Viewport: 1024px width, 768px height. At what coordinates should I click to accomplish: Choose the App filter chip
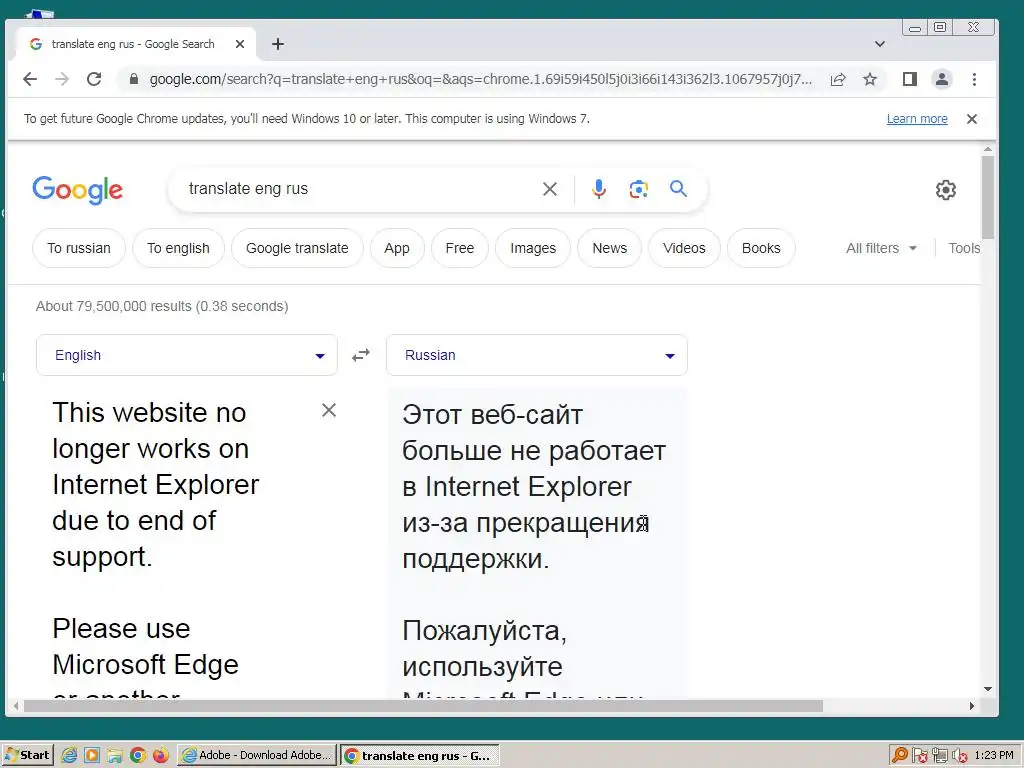point(397,248)
